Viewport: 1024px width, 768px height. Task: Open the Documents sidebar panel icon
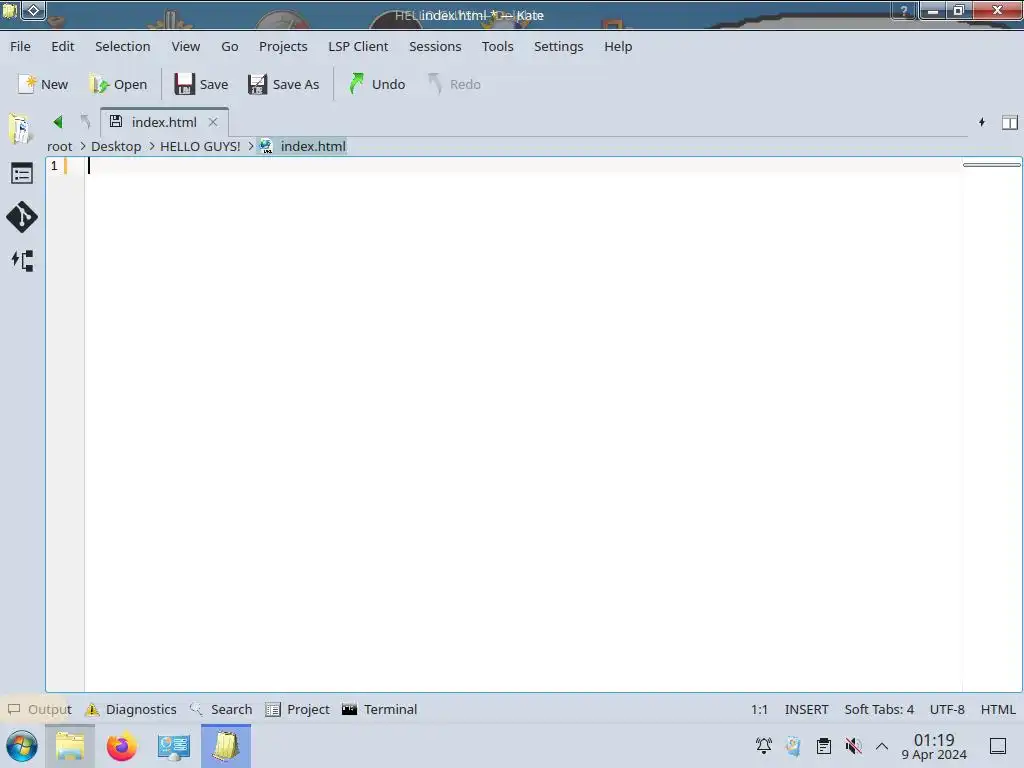point(21,129)
